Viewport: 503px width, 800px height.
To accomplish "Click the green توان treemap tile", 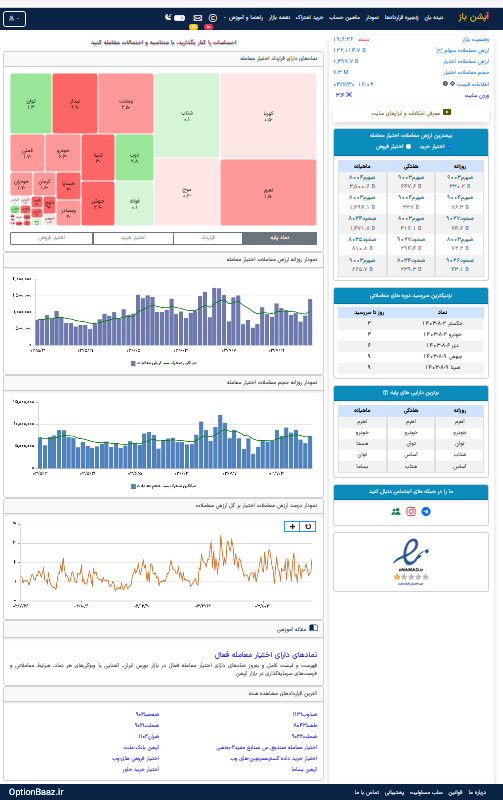I will pyautogui.click(x=31, y=104).
